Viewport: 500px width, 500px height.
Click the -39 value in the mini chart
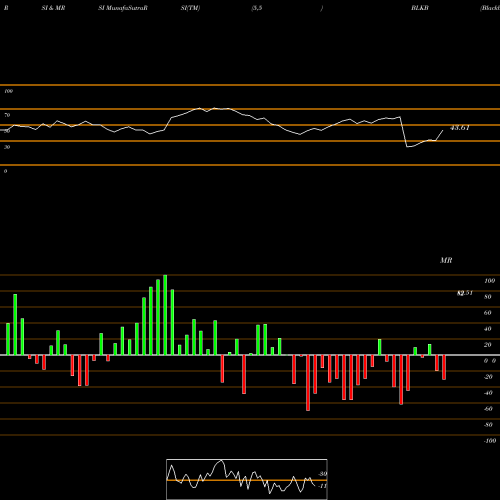click(x=322, y=474)
